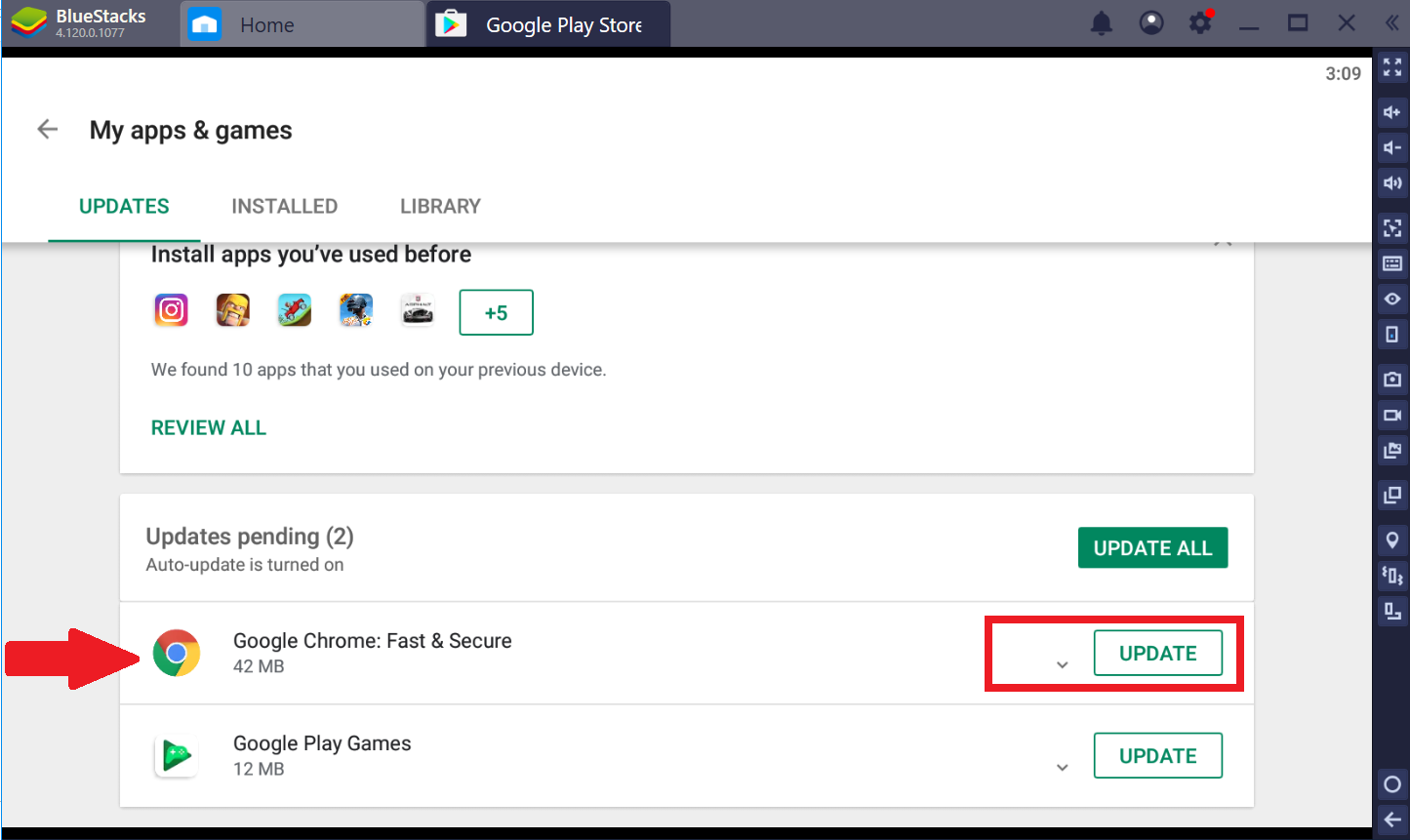The image size is (1410, 840).
Task: Go back from My apps & games
Action: coord(47,129)
